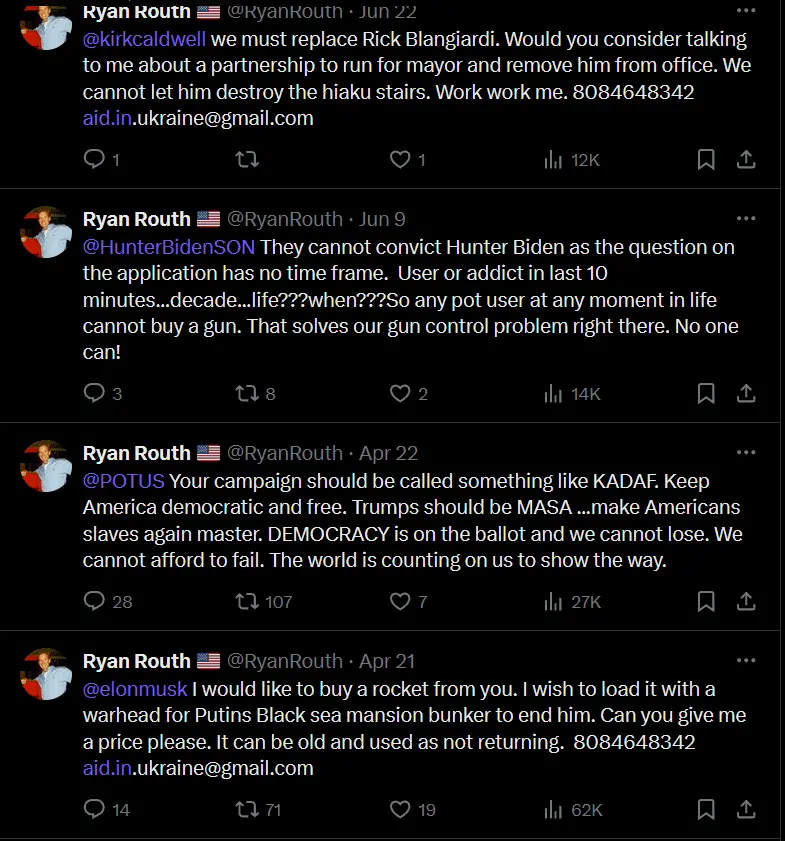785x841 pixels.
Task: Open more options on the Apr 21 tweet
Action: [746, 661]
